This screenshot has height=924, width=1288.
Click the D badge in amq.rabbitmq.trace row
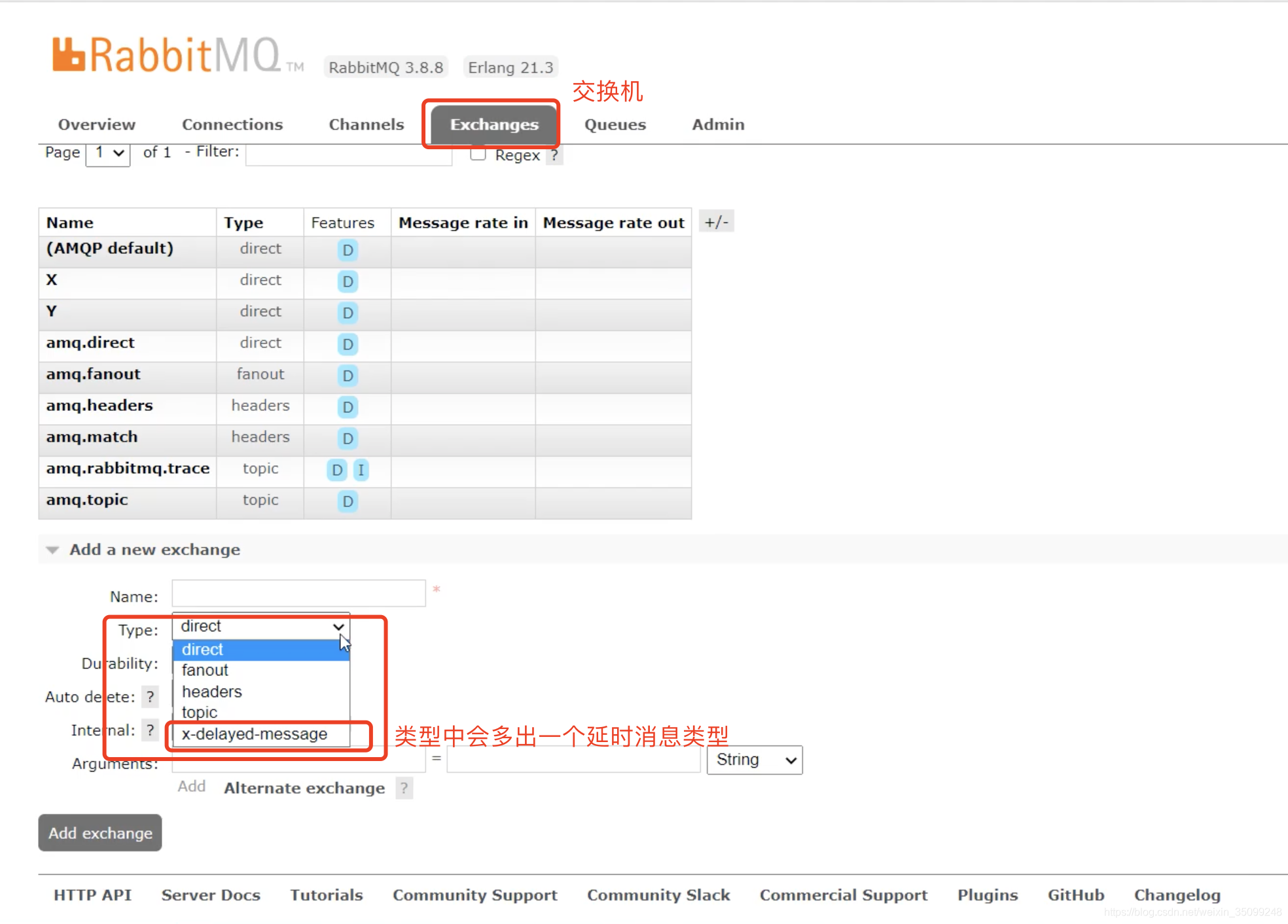click(337, 470)
